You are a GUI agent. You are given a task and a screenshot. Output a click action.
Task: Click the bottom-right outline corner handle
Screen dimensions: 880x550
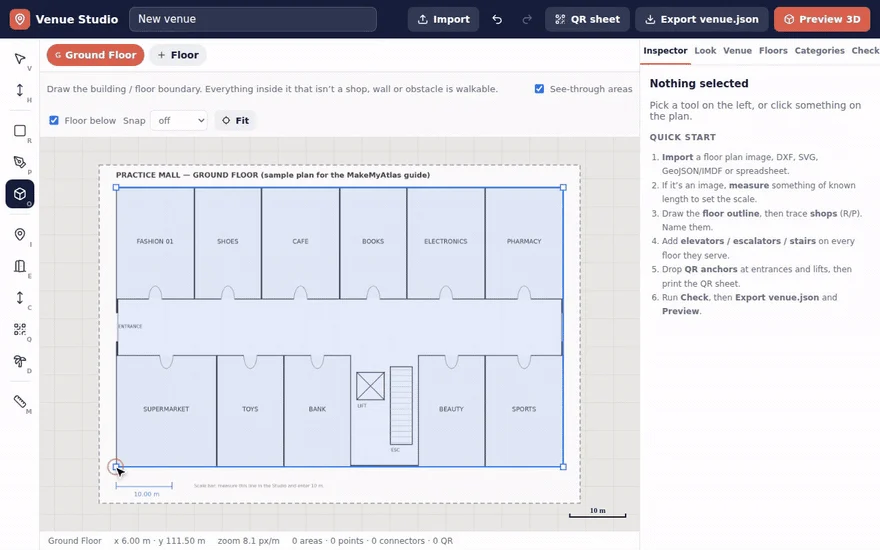point(563,466)
